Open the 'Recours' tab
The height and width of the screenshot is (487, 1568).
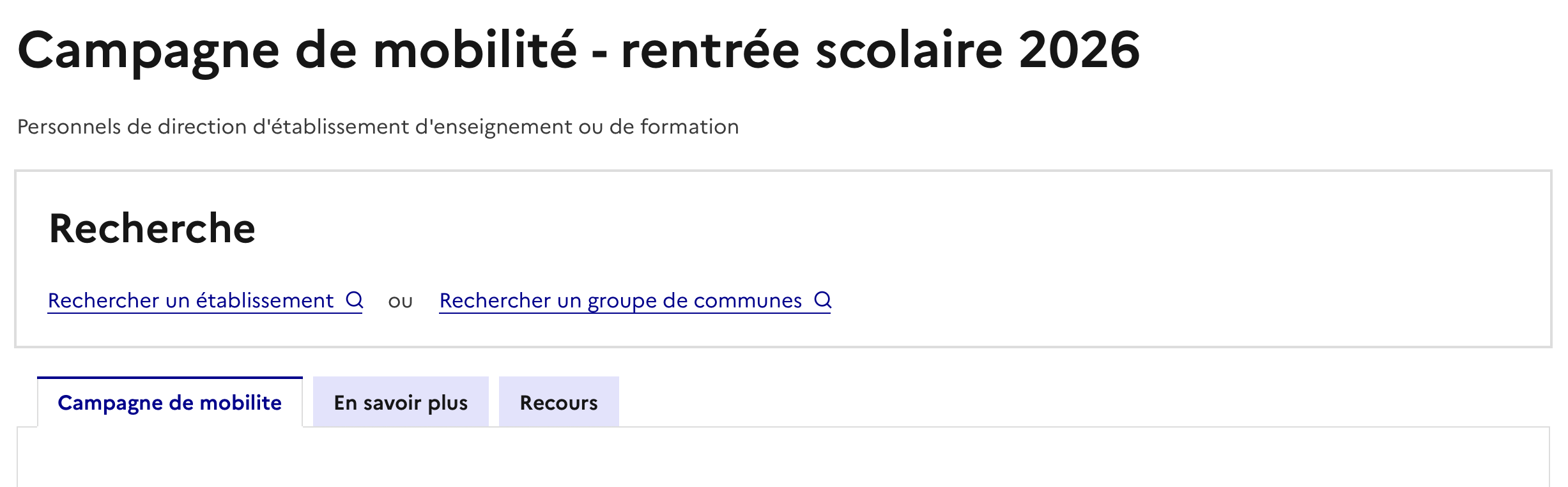(558, 403)
